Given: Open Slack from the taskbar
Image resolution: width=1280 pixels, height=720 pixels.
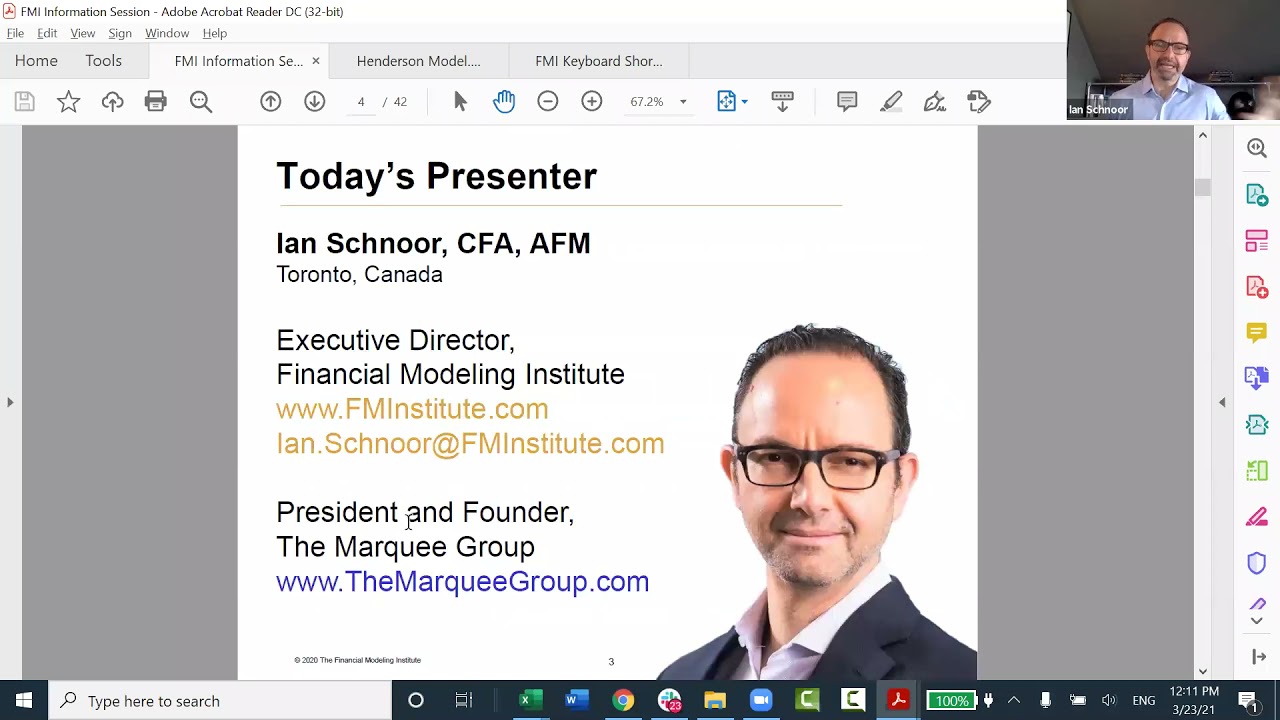Looking at the screenshot, I should pyautogui.click(x=669, y=701).
